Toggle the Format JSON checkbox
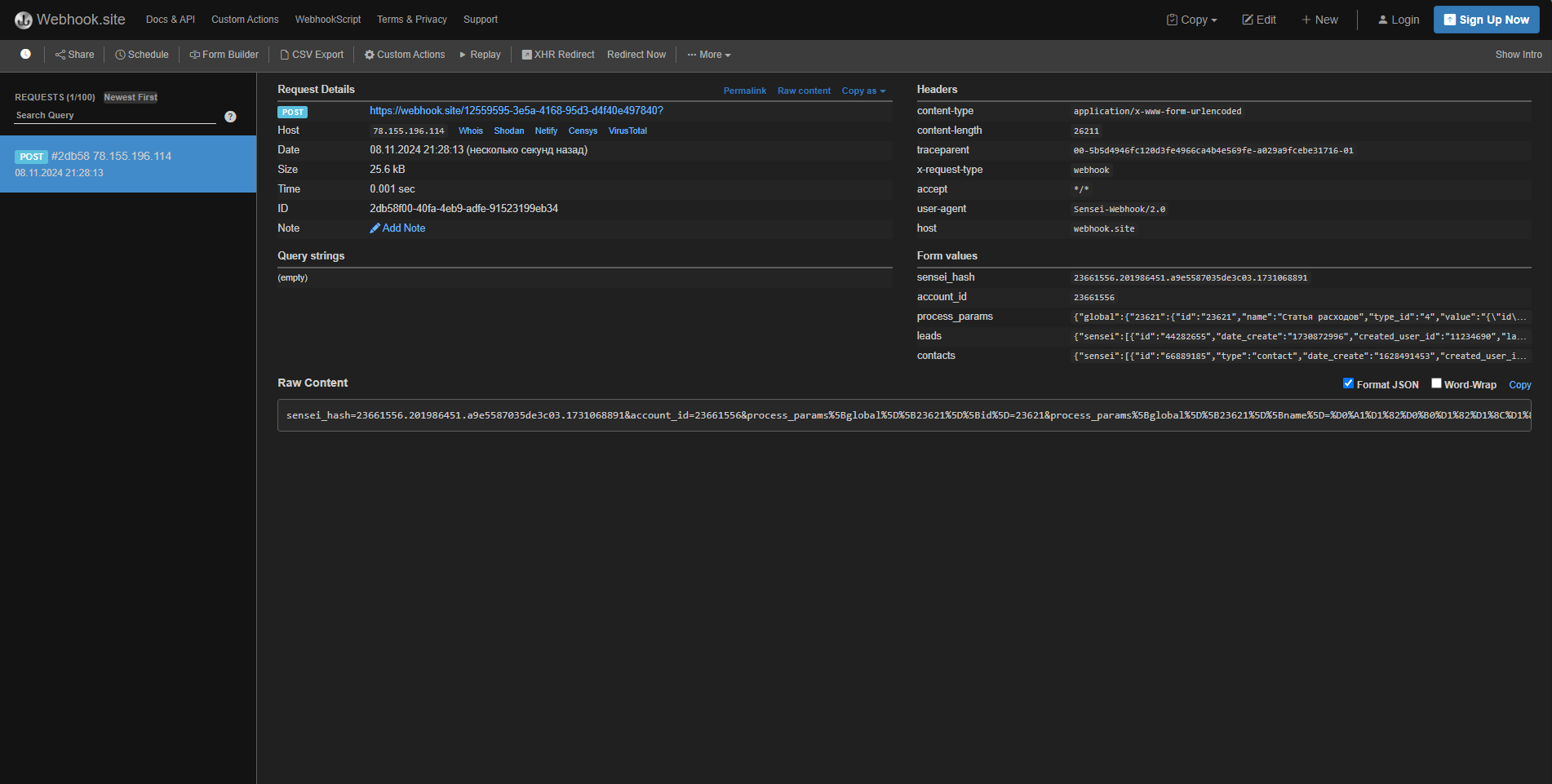The image size is (1552, 784). (x=1348, y=383)
